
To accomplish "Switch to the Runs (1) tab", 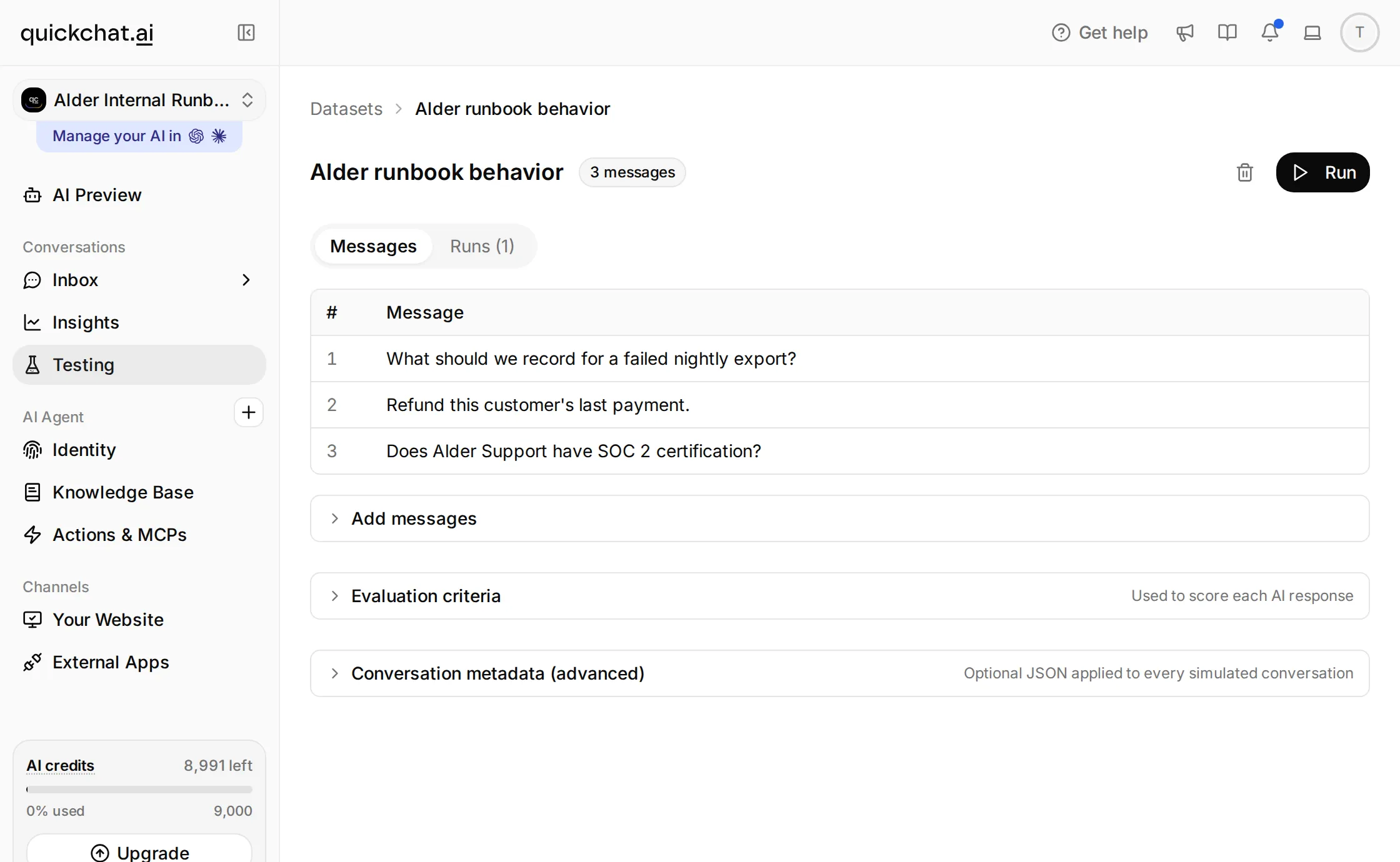I will tap(482, 247).
